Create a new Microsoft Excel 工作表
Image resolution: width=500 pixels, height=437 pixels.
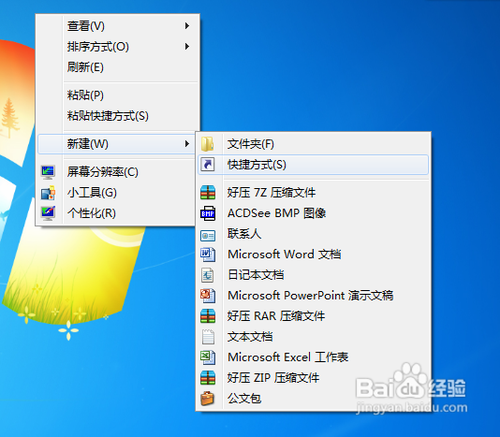point(313,357)
